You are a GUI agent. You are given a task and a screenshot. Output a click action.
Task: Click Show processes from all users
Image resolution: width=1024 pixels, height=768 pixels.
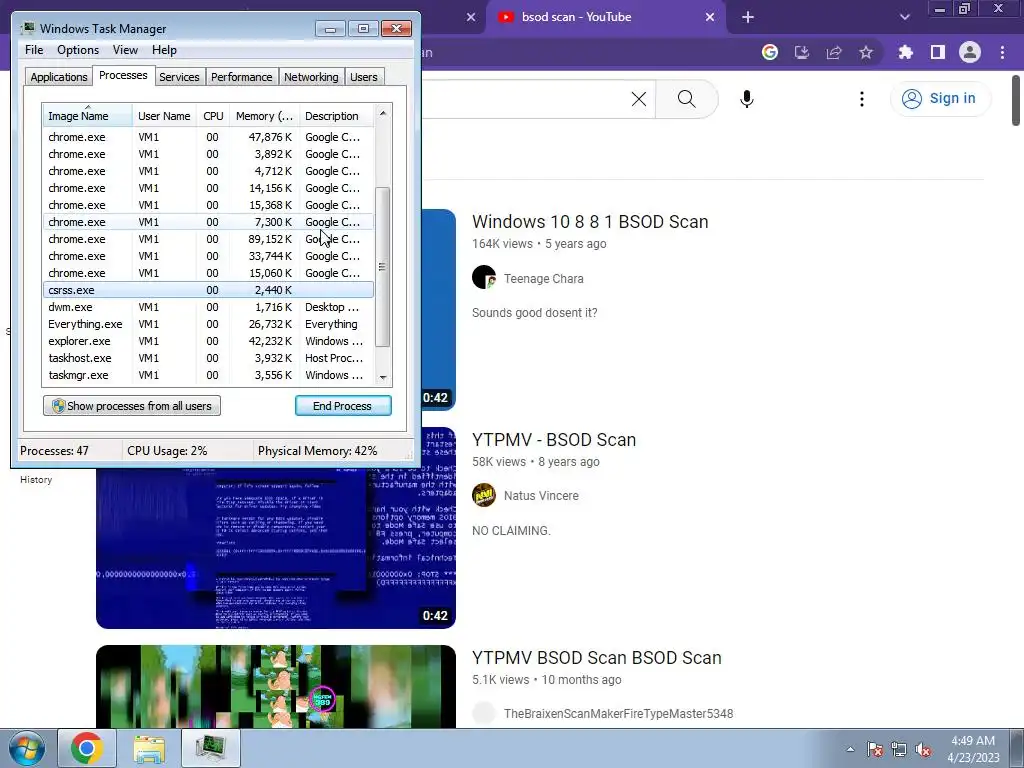(132, 406)
